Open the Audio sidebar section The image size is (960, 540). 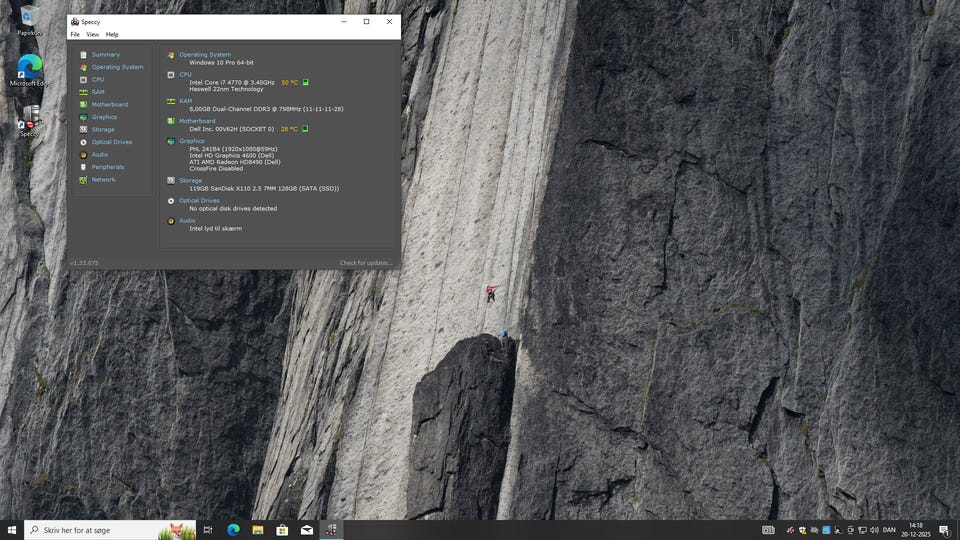coord(99,155)
